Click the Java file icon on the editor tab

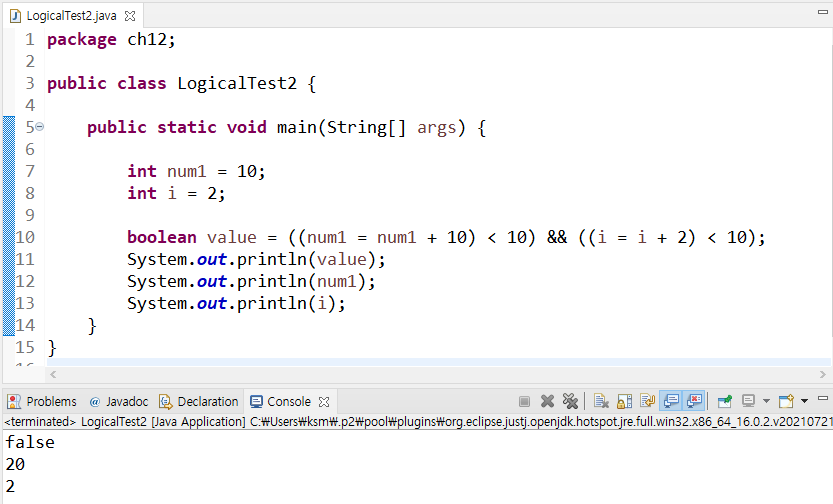click(x=15, y=16)
